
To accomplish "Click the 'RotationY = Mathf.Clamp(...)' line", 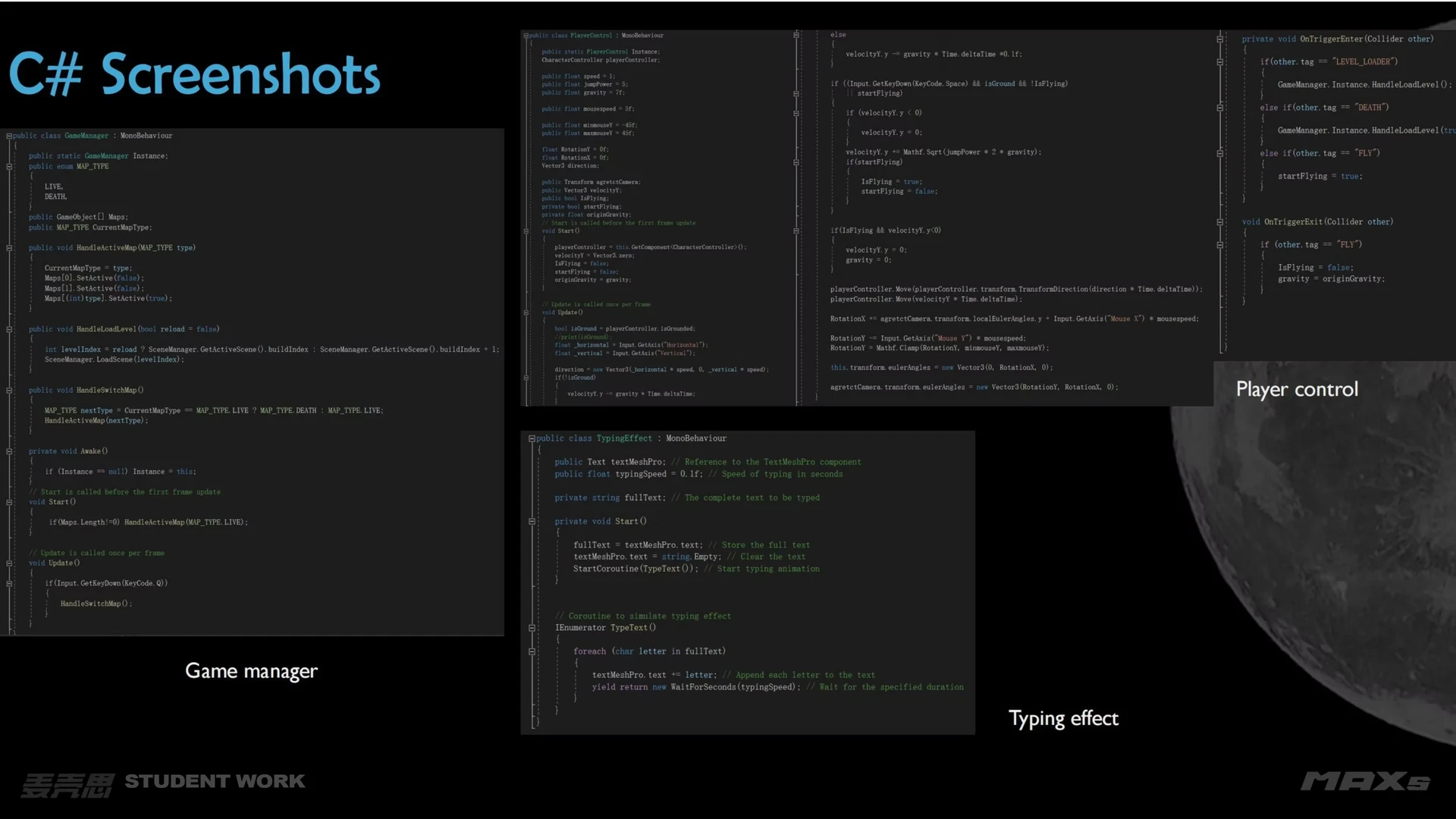I will 940,348.
